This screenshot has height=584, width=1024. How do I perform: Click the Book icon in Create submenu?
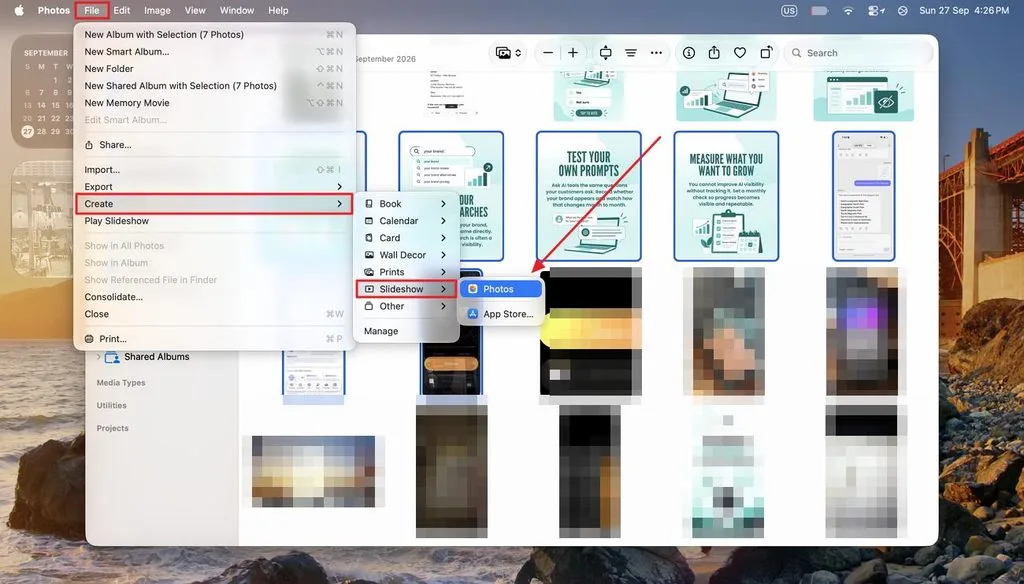click(x=369, y=204)
